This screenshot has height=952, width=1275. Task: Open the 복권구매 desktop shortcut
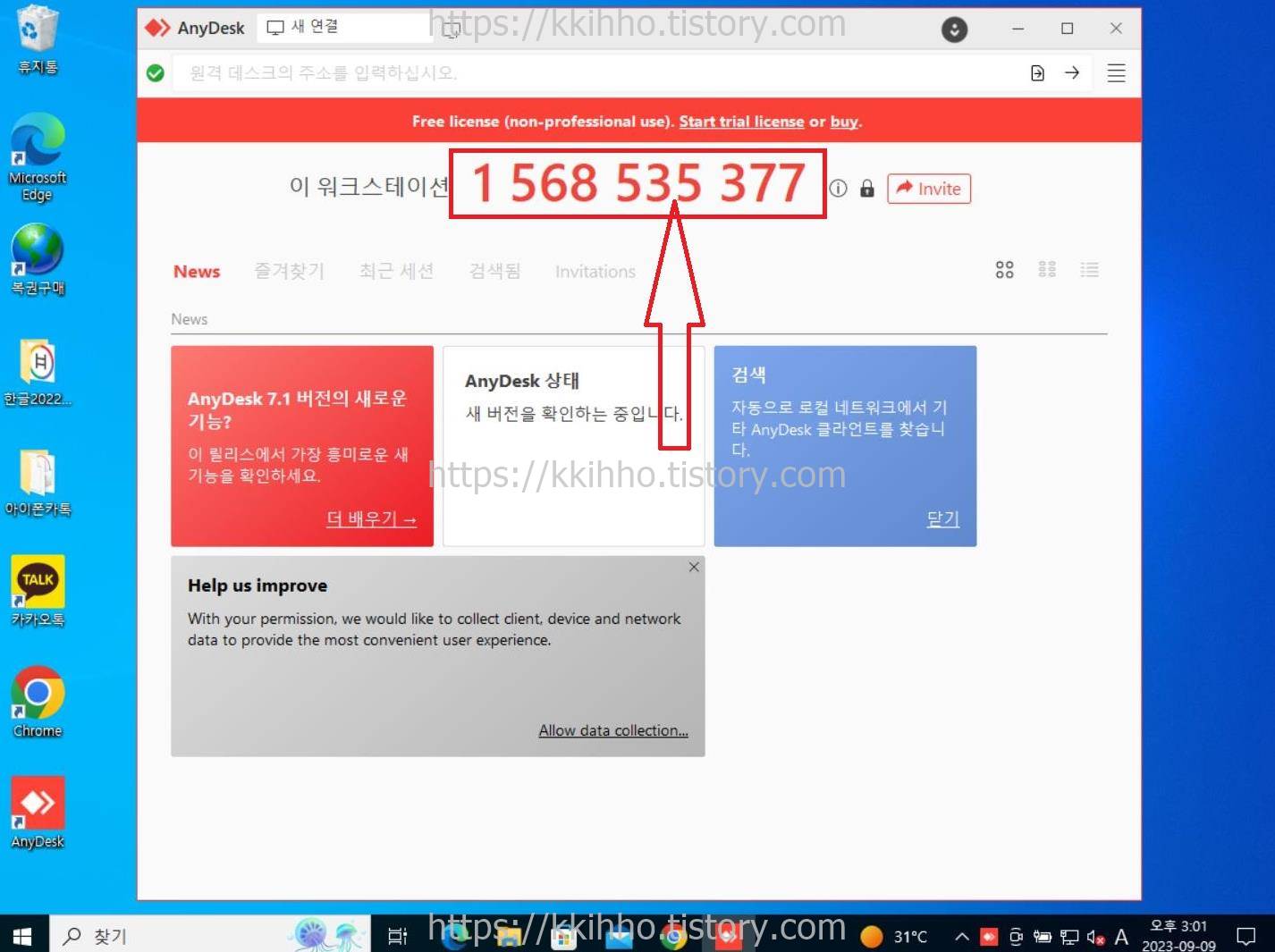[x=38, y=259]
